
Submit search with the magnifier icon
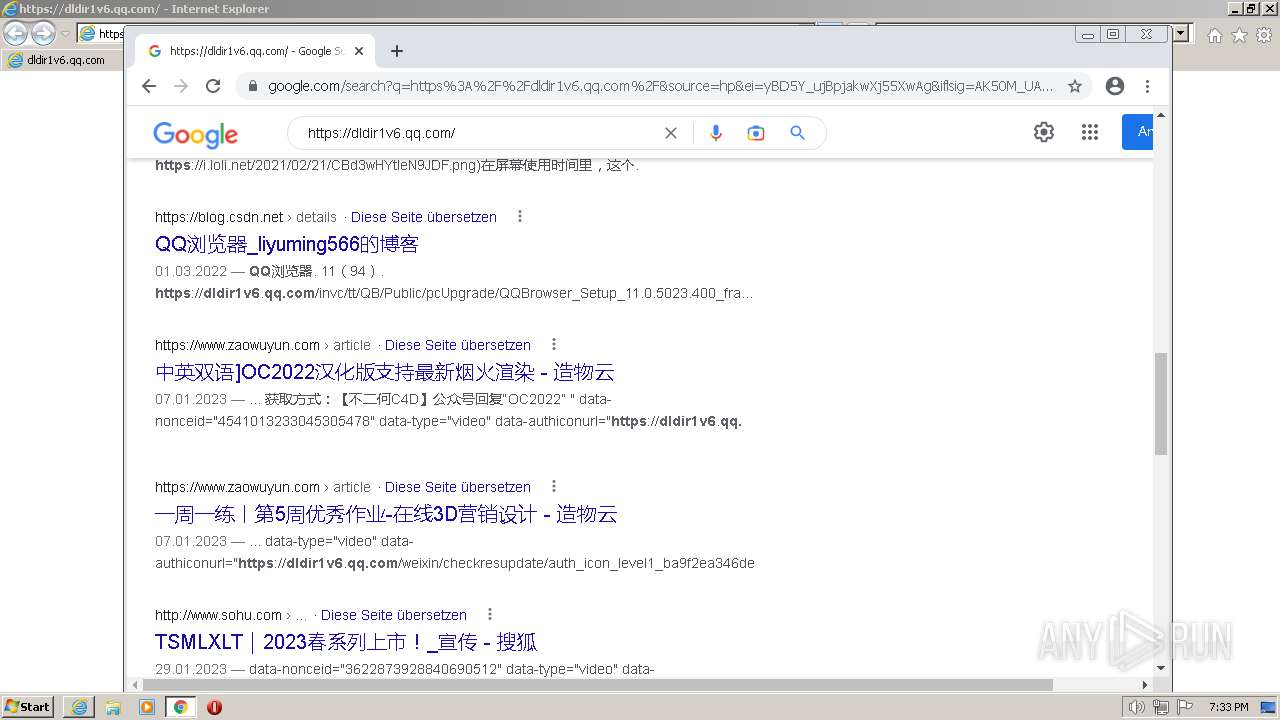tap(797, 133)
